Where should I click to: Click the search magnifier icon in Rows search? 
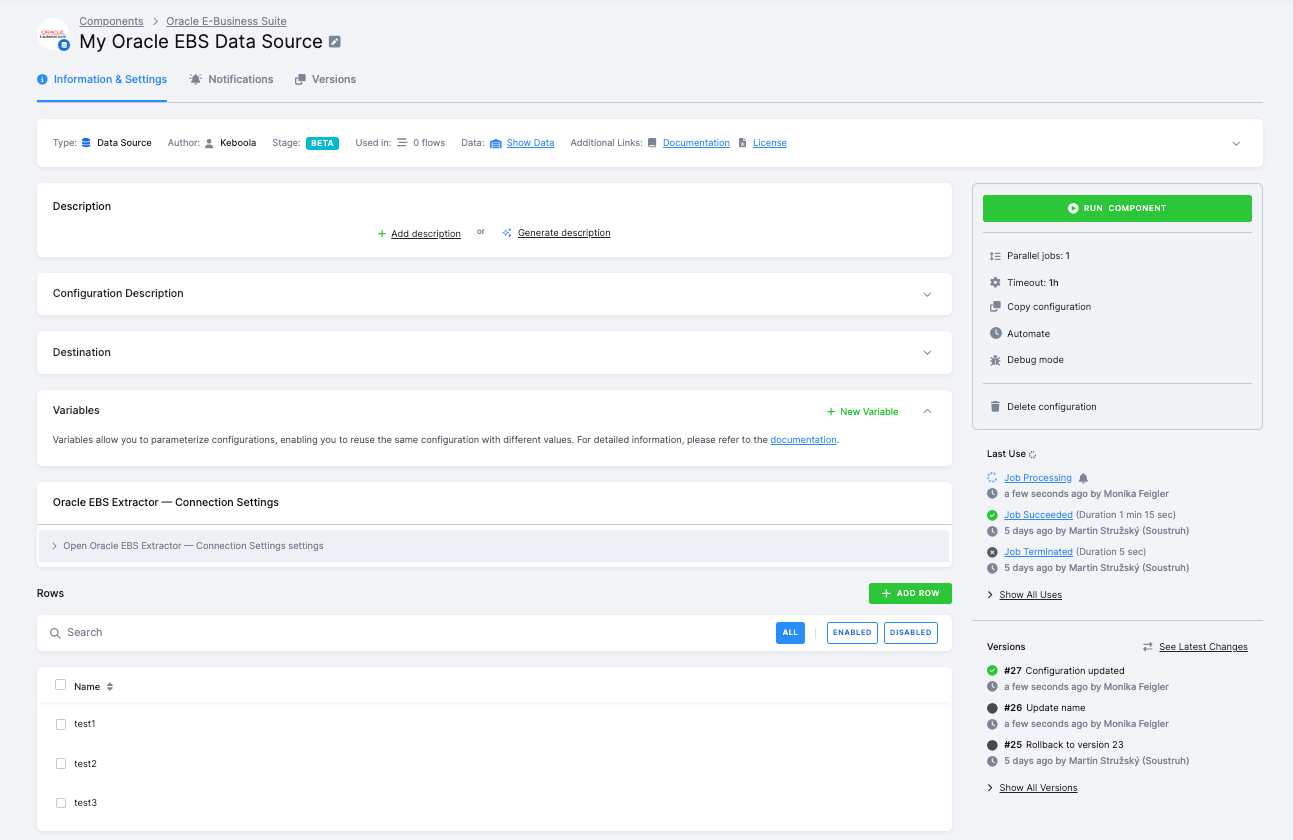[56, 633]
